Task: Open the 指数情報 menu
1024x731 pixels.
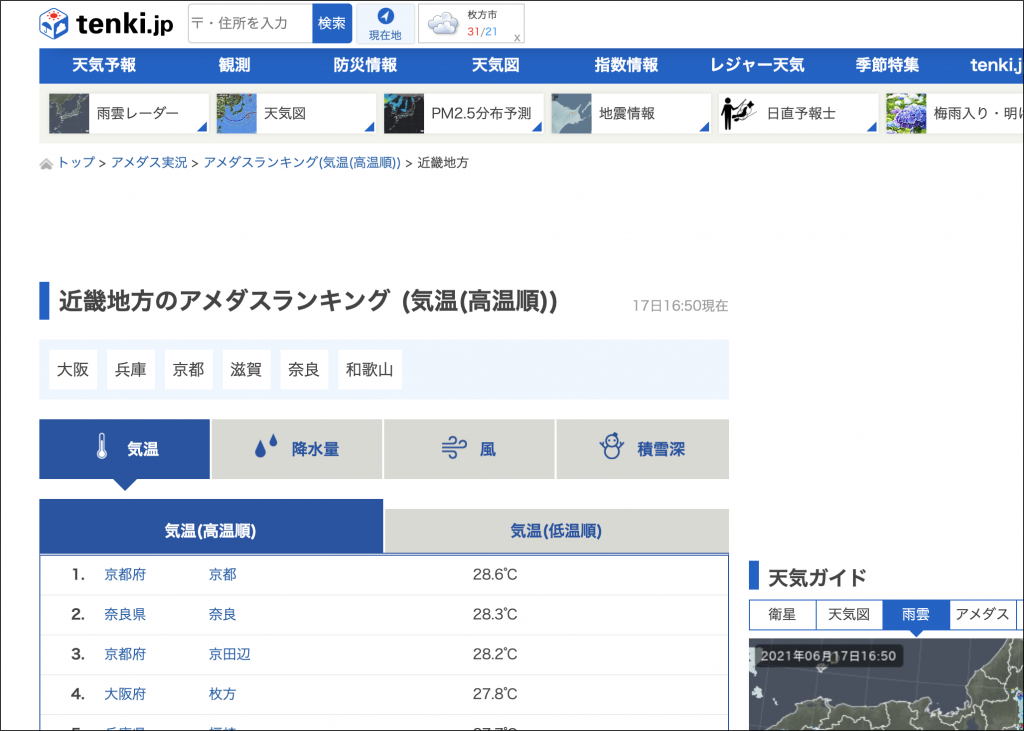Action: pos(626,65)
